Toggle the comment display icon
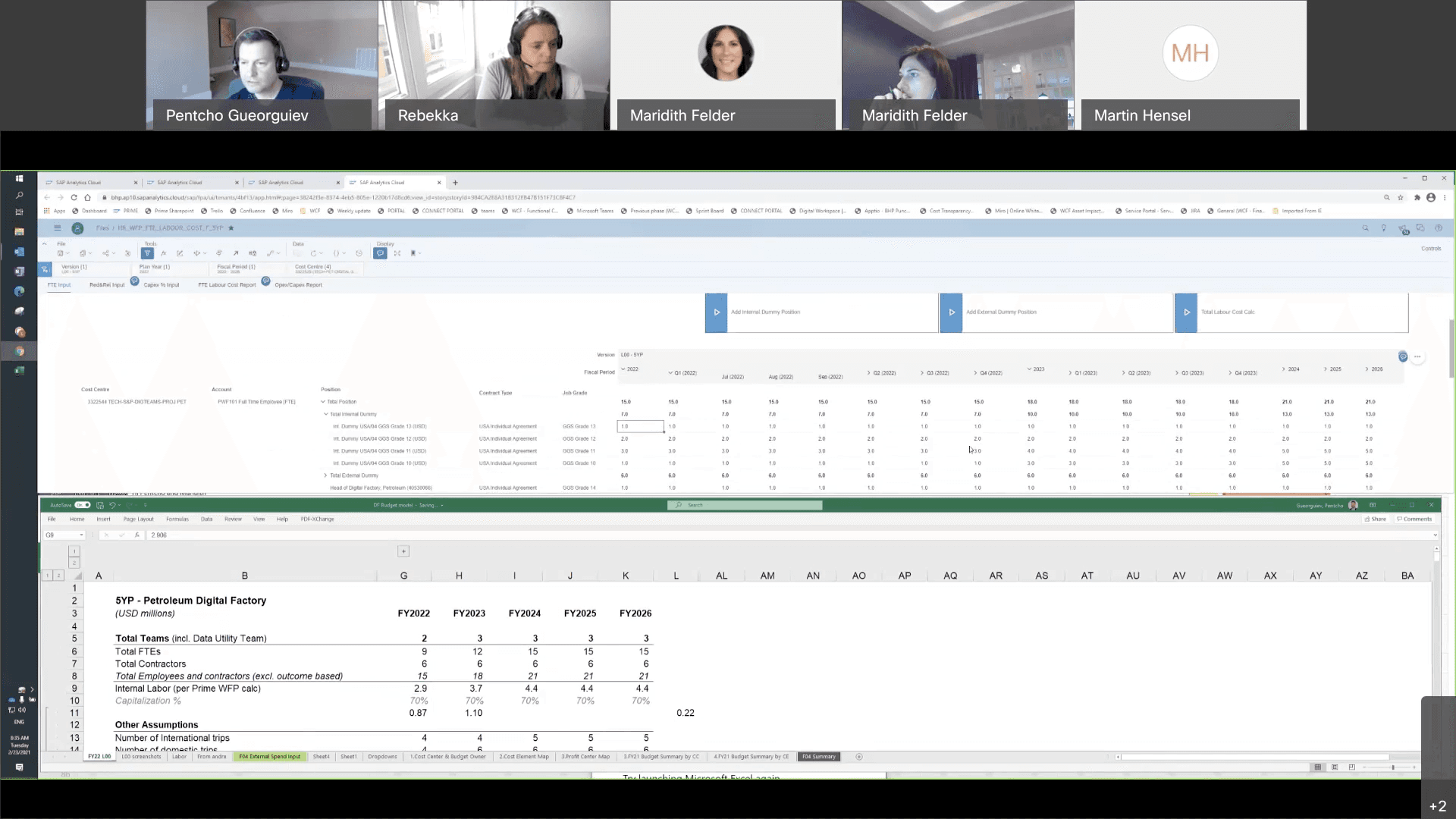 point(380,253)
